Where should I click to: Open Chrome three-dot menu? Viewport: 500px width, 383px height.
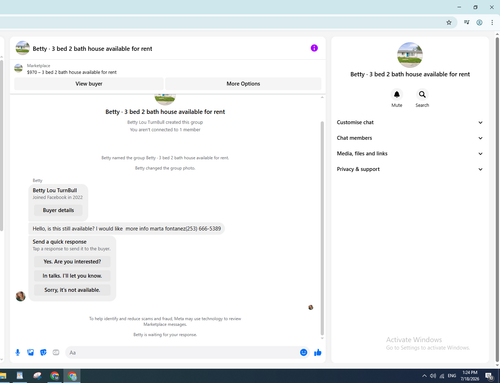coord(492,22)
